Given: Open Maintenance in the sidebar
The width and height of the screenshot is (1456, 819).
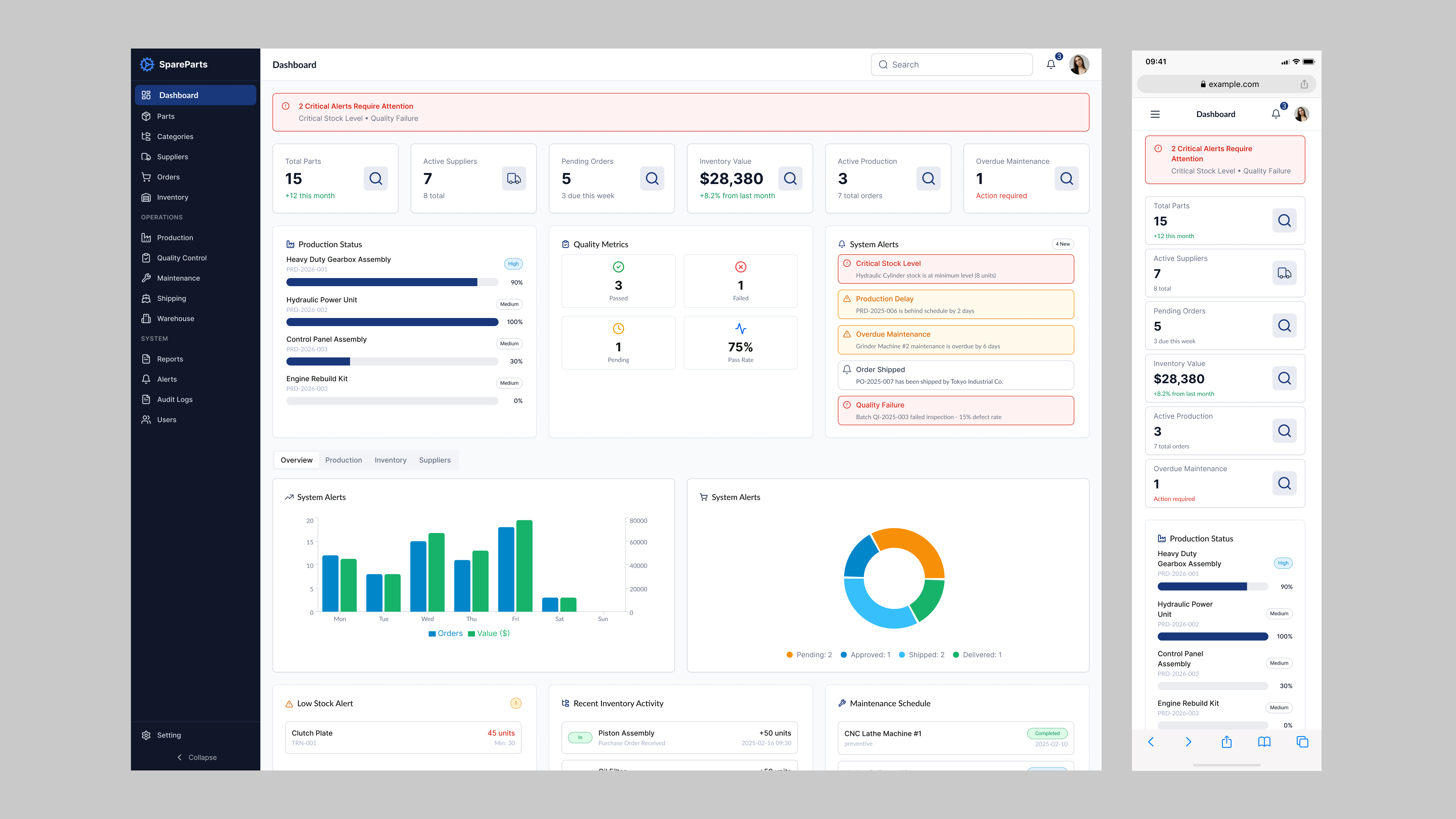Looking at the screenshot, I should [x=196, y=278].
